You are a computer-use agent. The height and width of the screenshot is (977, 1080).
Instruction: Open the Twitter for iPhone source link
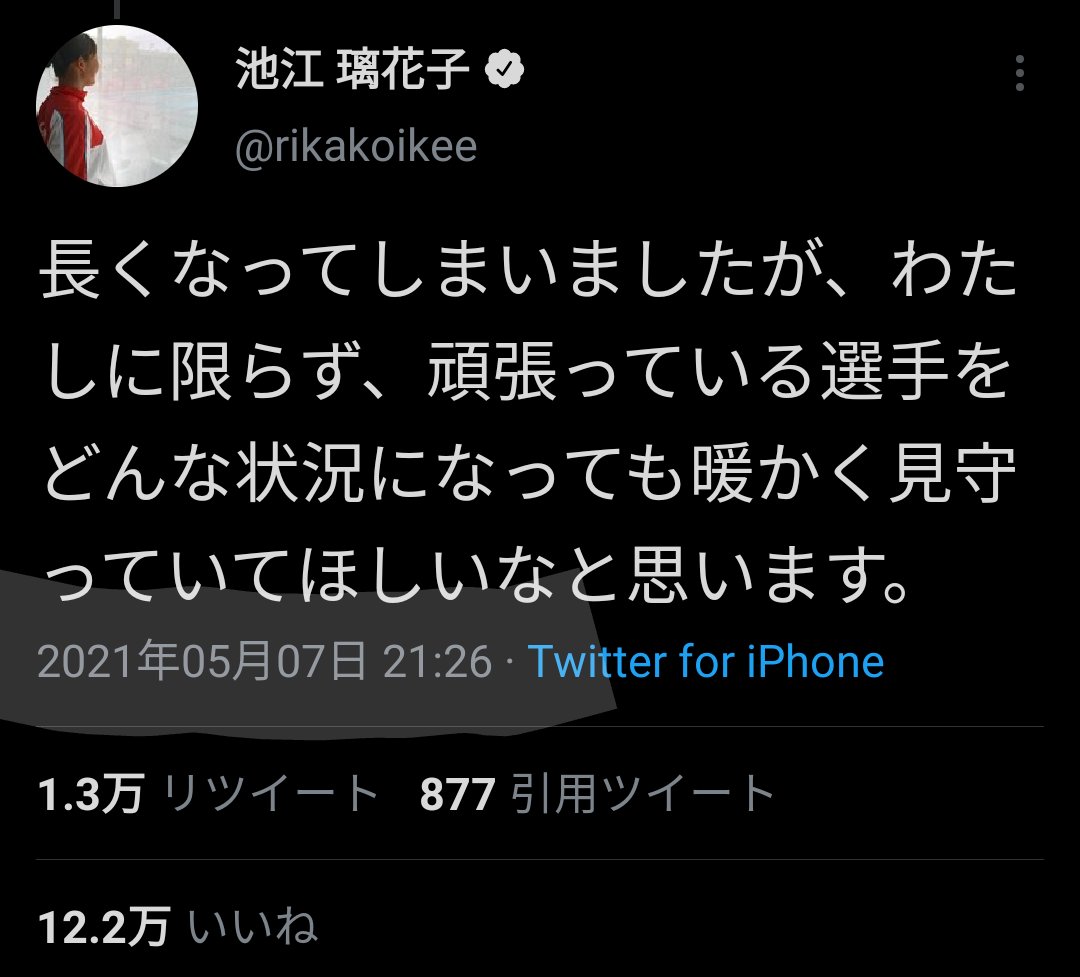706,661
